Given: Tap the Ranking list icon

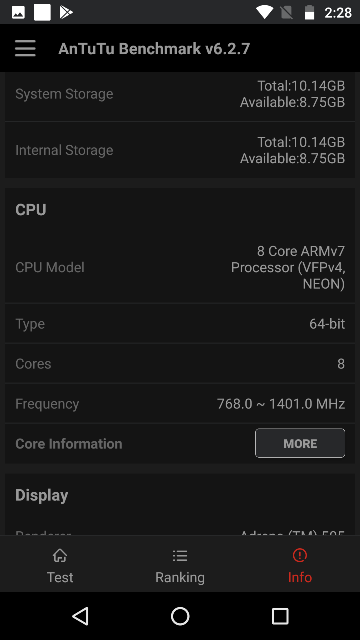Looking at the screenshot, I should pos(180,556).
